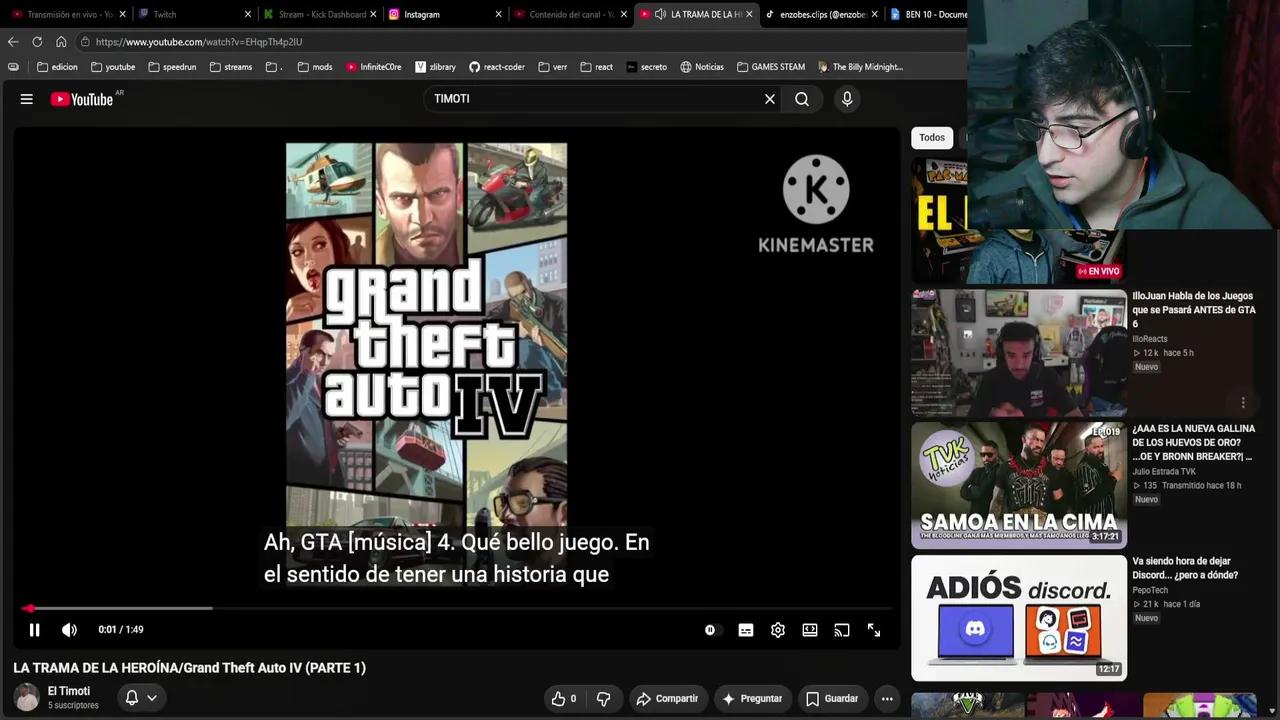
Task: Toggle subtitles in the video player
Action: (746, 630)
